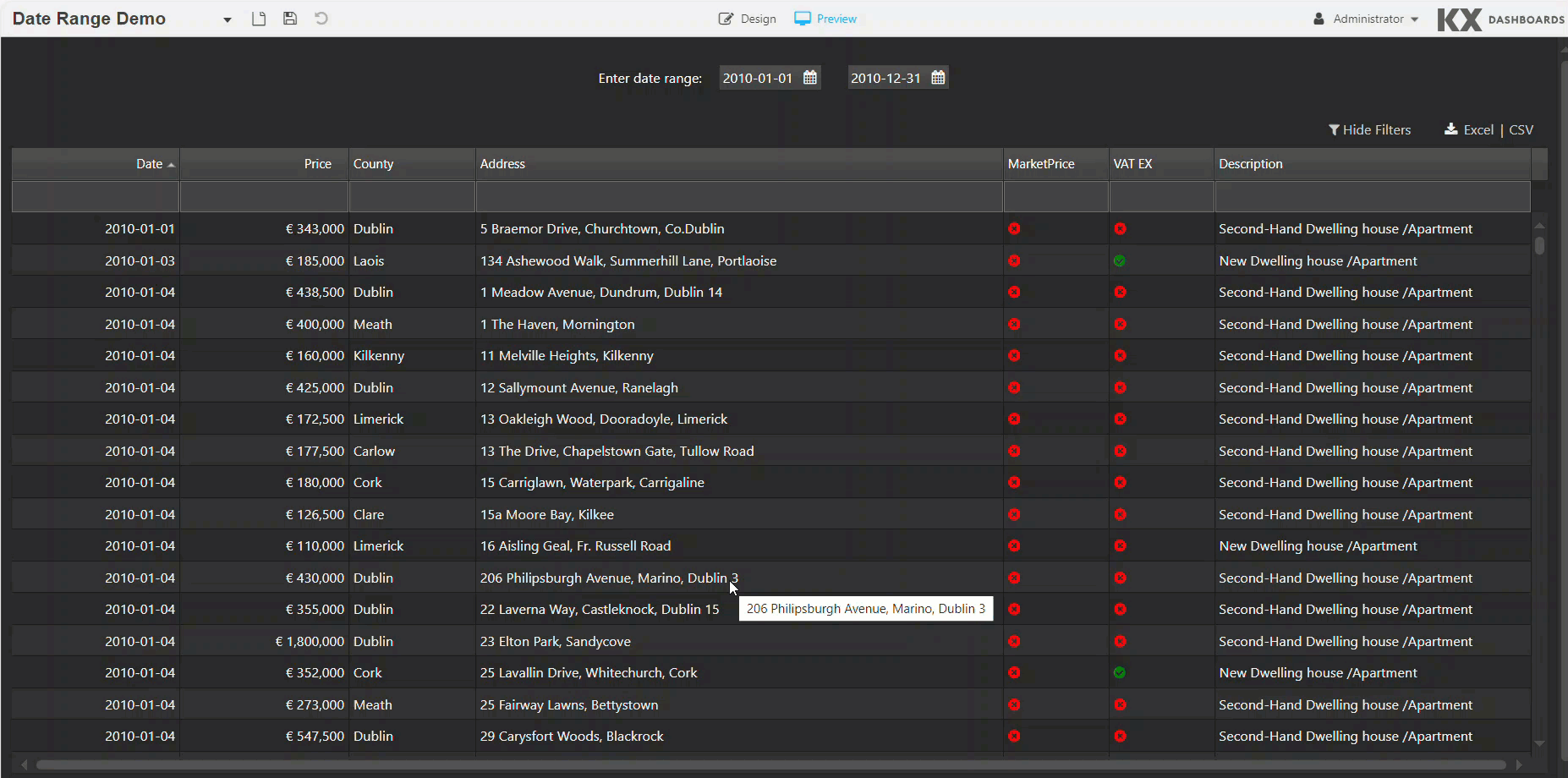
Task: Open the end date calendar picker
Action: pyautogui.click(x=938, y=78)
